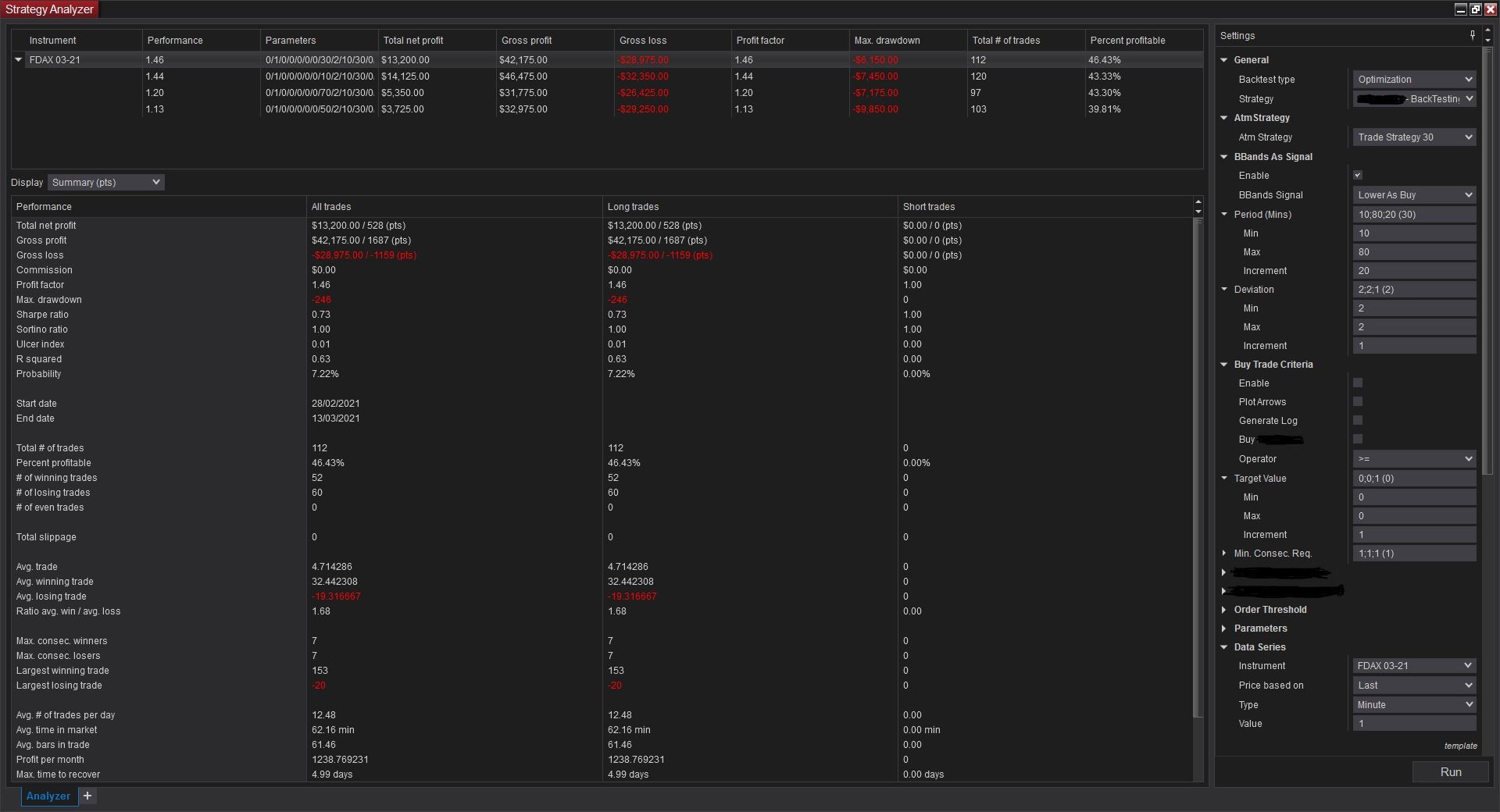Collapse the Period (Mins) group
Screen dimensions: 1500x812
click(x=1224, y=215)
